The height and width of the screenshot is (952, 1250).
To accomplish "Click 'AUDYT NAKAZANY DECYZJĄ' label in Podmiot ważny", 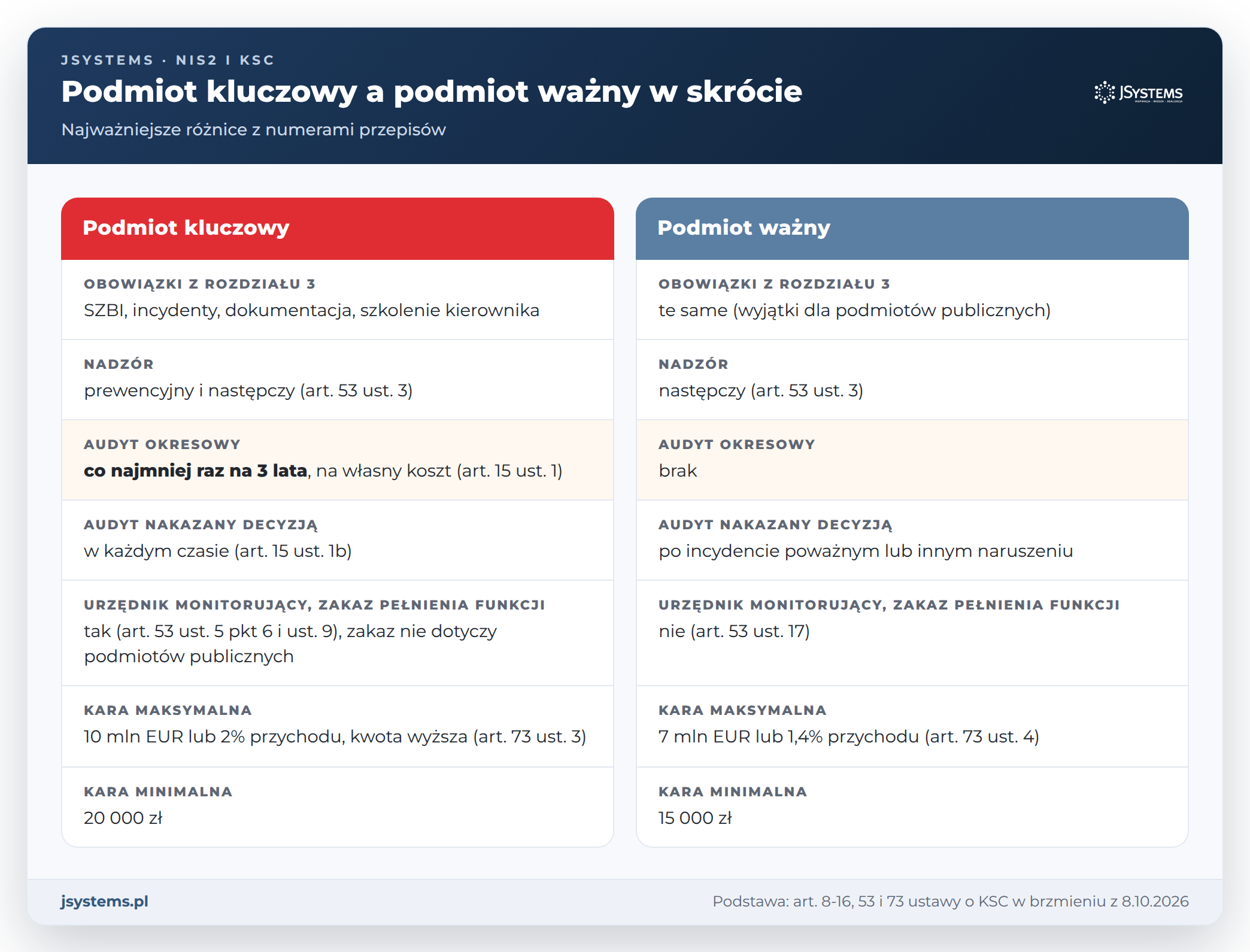I will tap(775, 524).
